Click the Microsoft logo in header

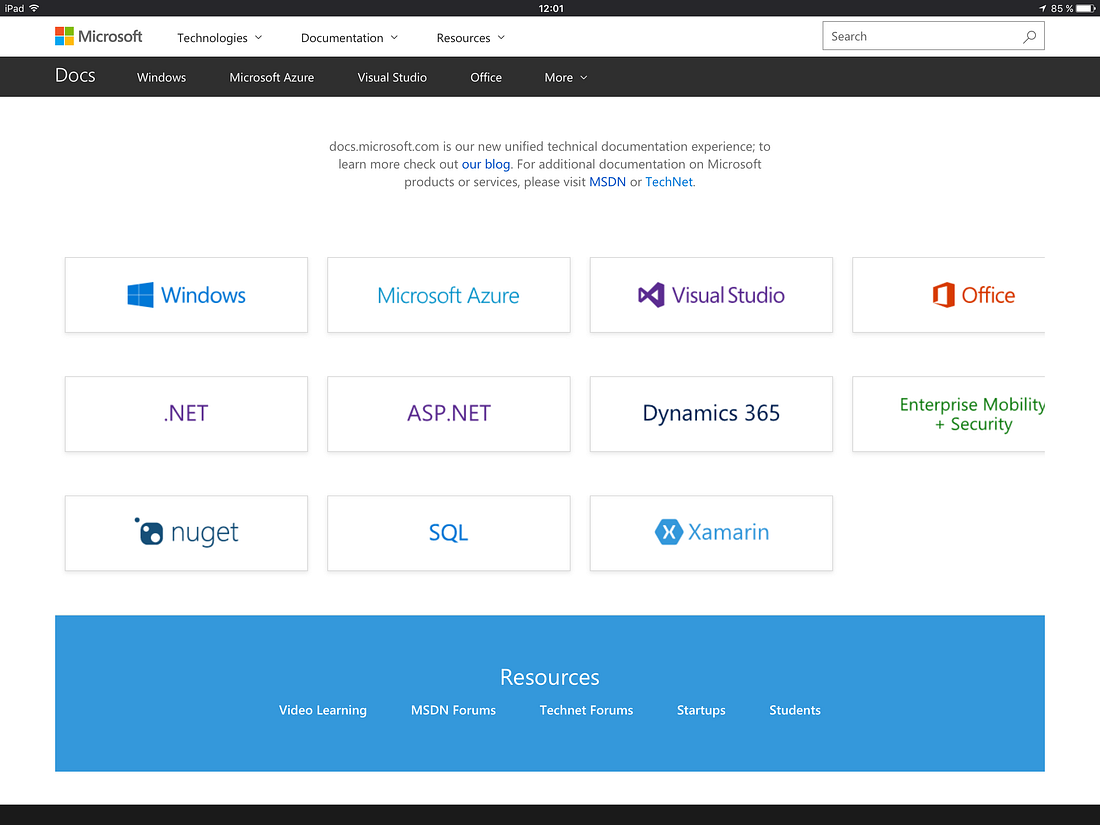tap(98, 36)
